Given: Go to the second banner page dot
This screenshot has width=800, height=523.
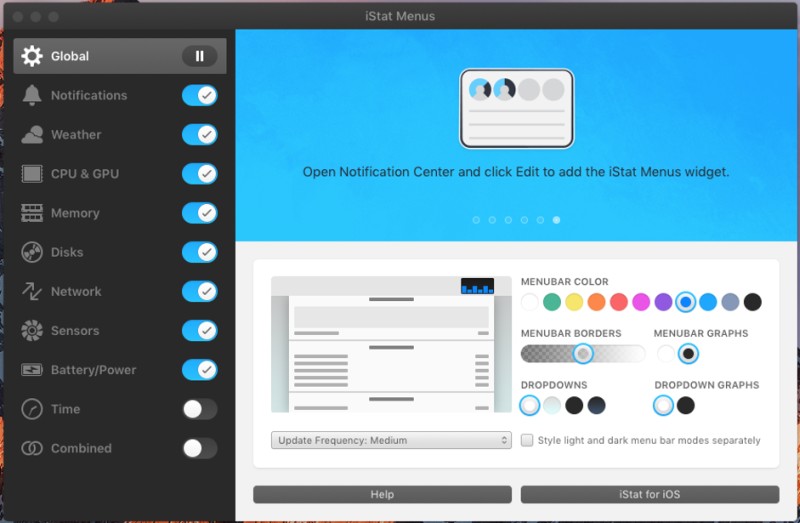Looking at the screenshot, I should click(x=492, y=220).
